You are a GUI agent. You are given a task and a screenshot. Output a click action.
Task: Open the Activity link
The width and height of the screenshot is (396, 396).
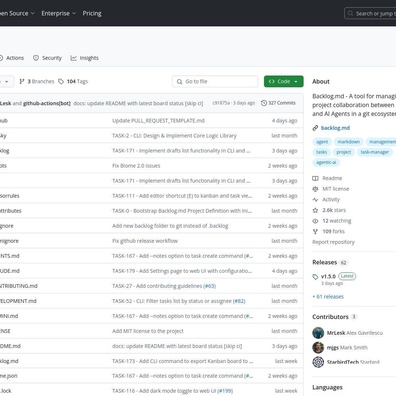pyautogui.click(x=331, y=200)
